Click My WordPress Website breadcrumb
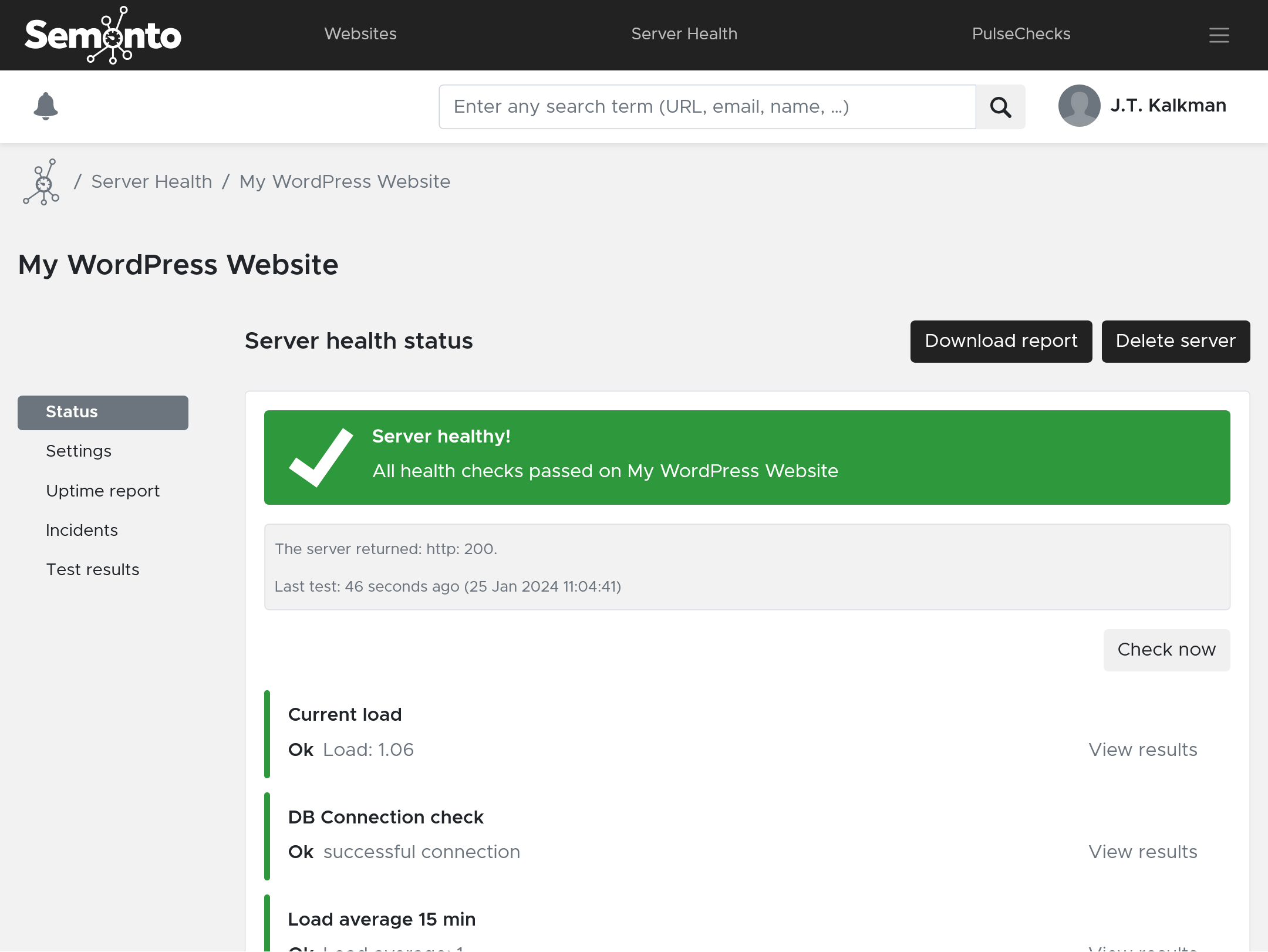This screenshot has height=952, width=1268. (345, 182)
